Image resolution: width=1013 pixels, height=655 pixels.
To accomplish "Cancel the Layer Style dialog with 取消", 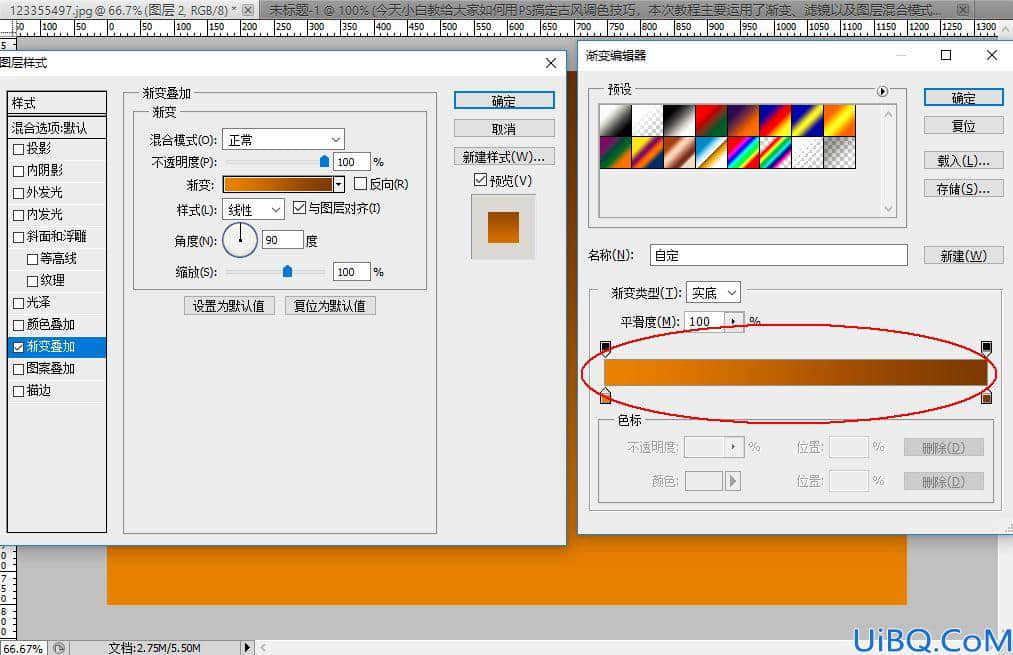I will [x=504, y=129].
